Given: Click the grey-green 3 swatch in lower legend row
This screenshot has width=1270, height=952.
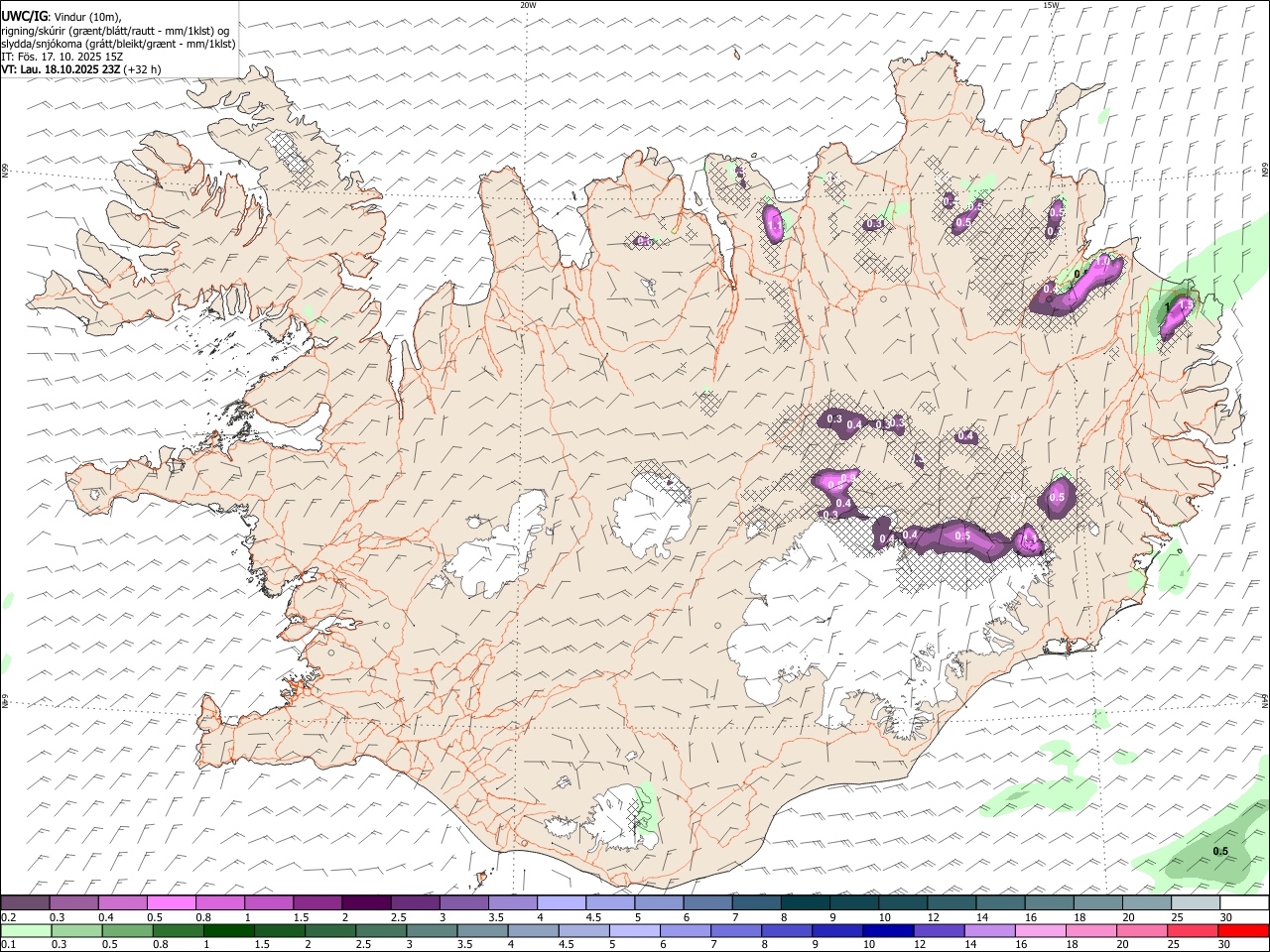Looking at the screenshot, I should tap(432, 931).
